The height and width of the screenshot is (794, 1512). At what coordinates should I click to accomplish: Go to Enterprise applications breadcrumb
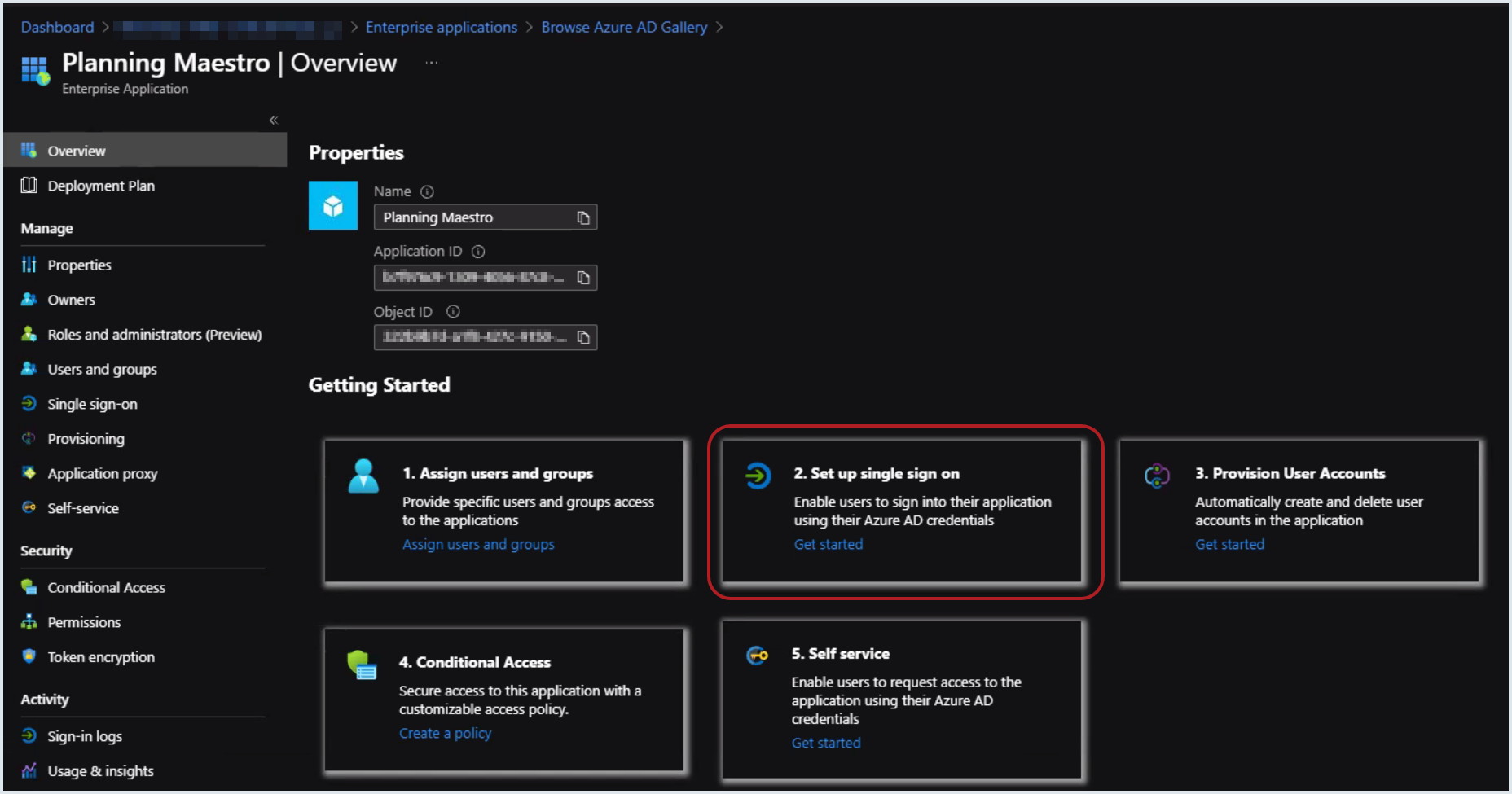[x=442, y=27]
